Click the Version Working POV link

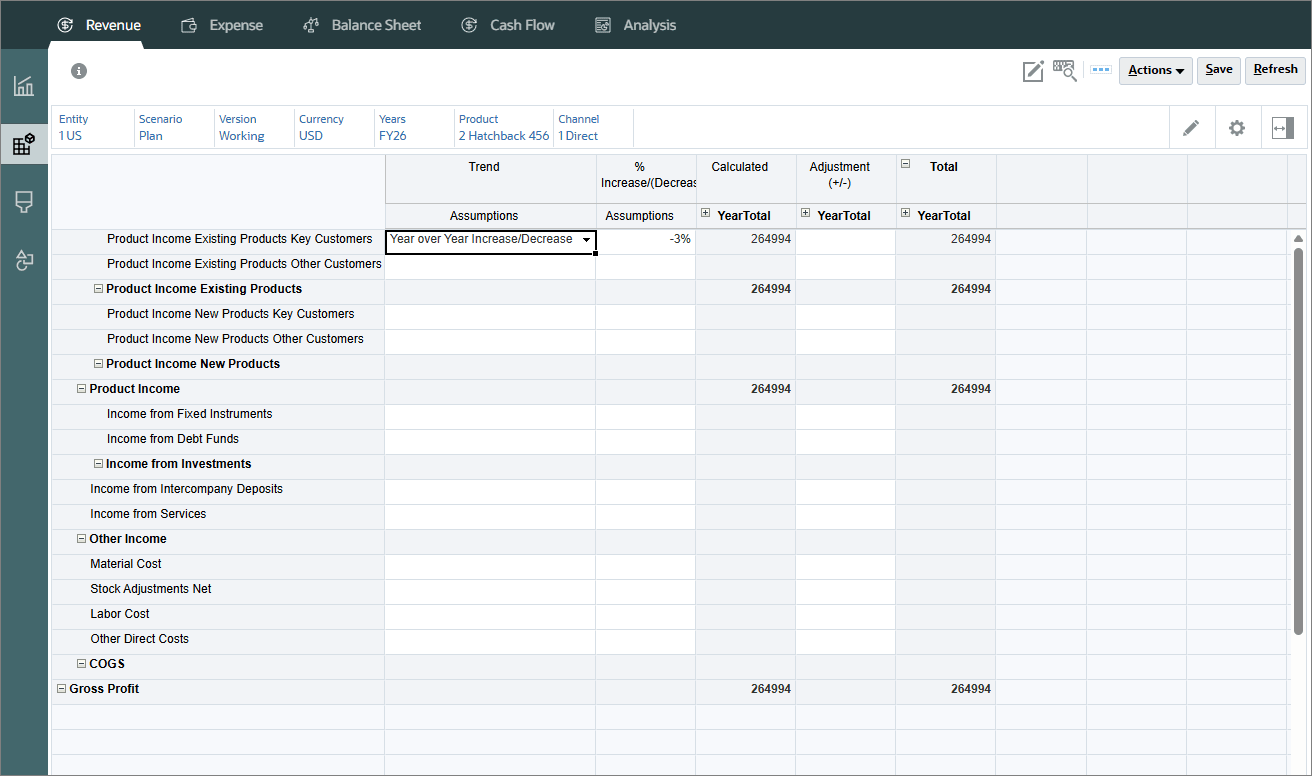click(x=241, y=127)
